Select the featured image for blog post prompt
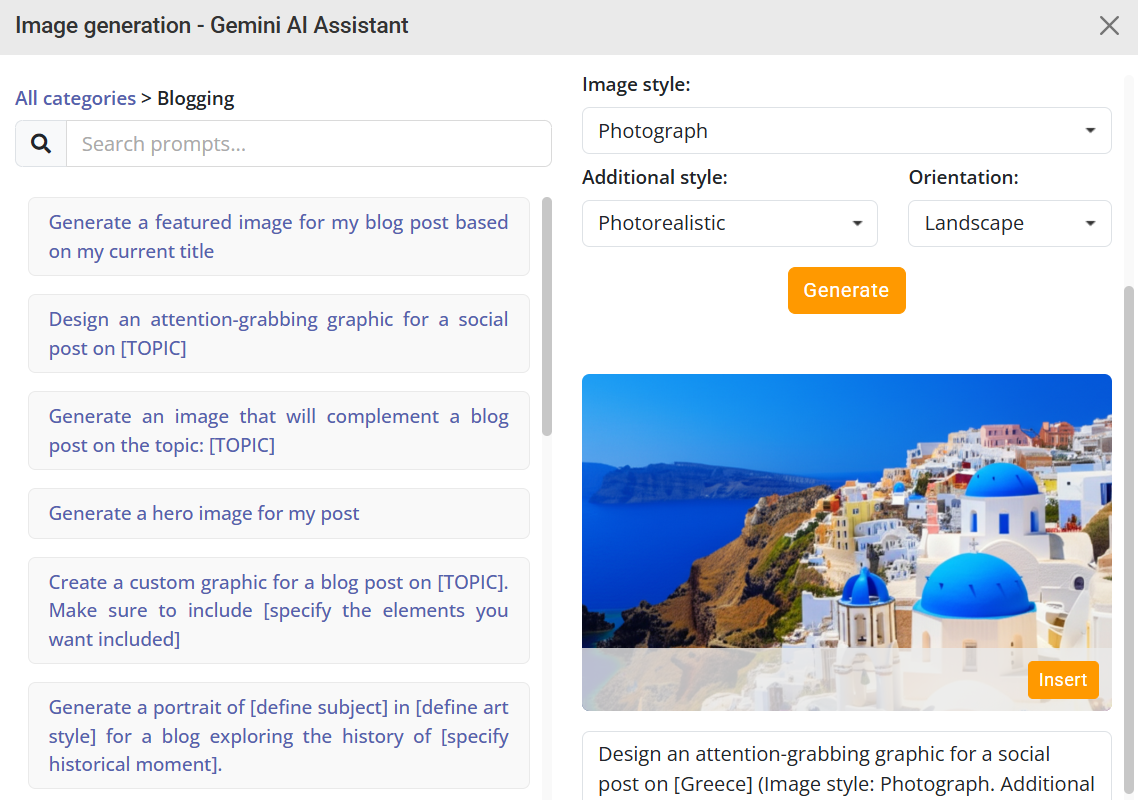Screen dimensions: 1138x800 (x=278, y=237)
